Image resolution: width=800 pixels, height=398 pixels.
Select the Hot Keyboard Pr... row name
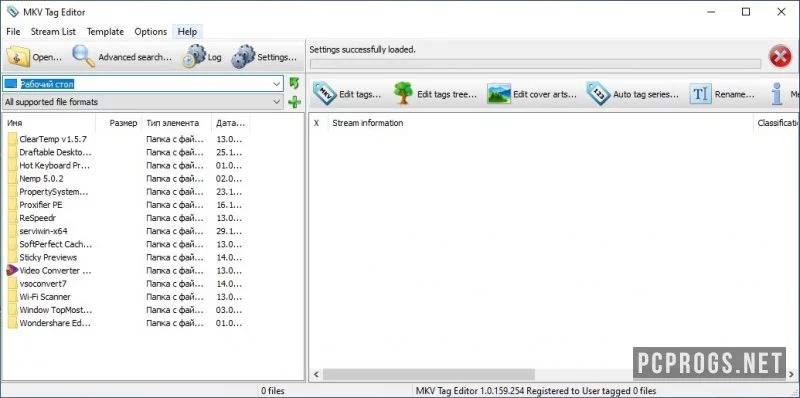pyautogui.click(x=56, y=165)
